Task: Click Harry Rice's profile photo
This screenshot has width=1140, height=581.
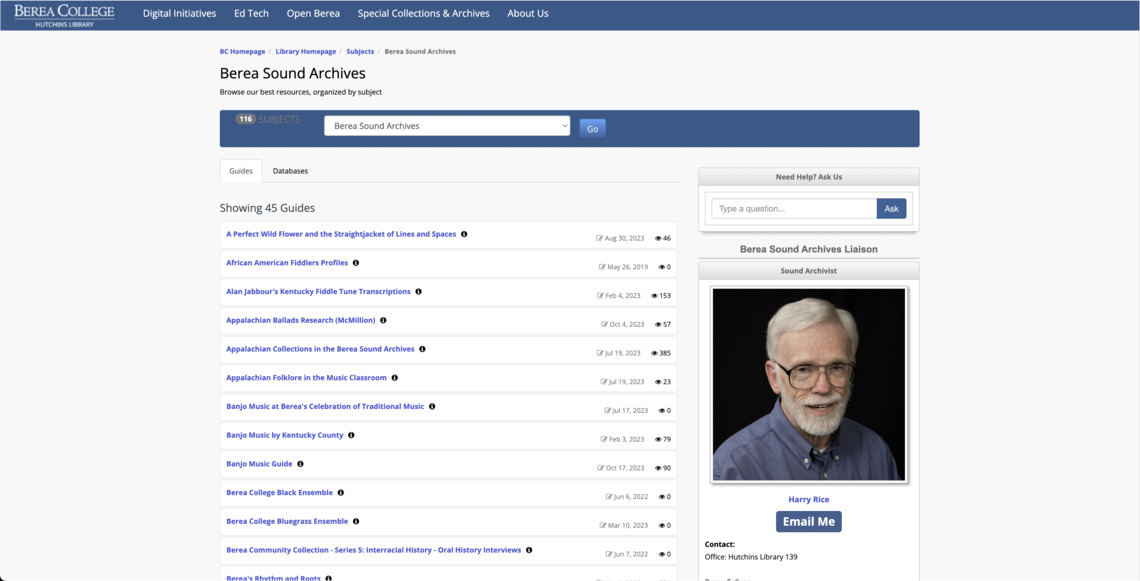Action: (x=808, y=384)
